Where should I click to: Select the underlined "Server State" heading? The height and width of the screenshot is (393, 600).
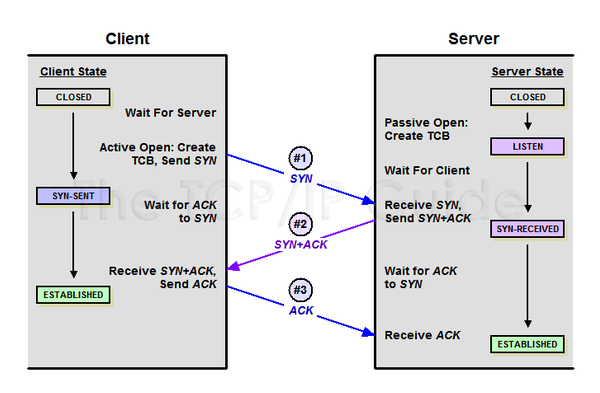point(527,72)
